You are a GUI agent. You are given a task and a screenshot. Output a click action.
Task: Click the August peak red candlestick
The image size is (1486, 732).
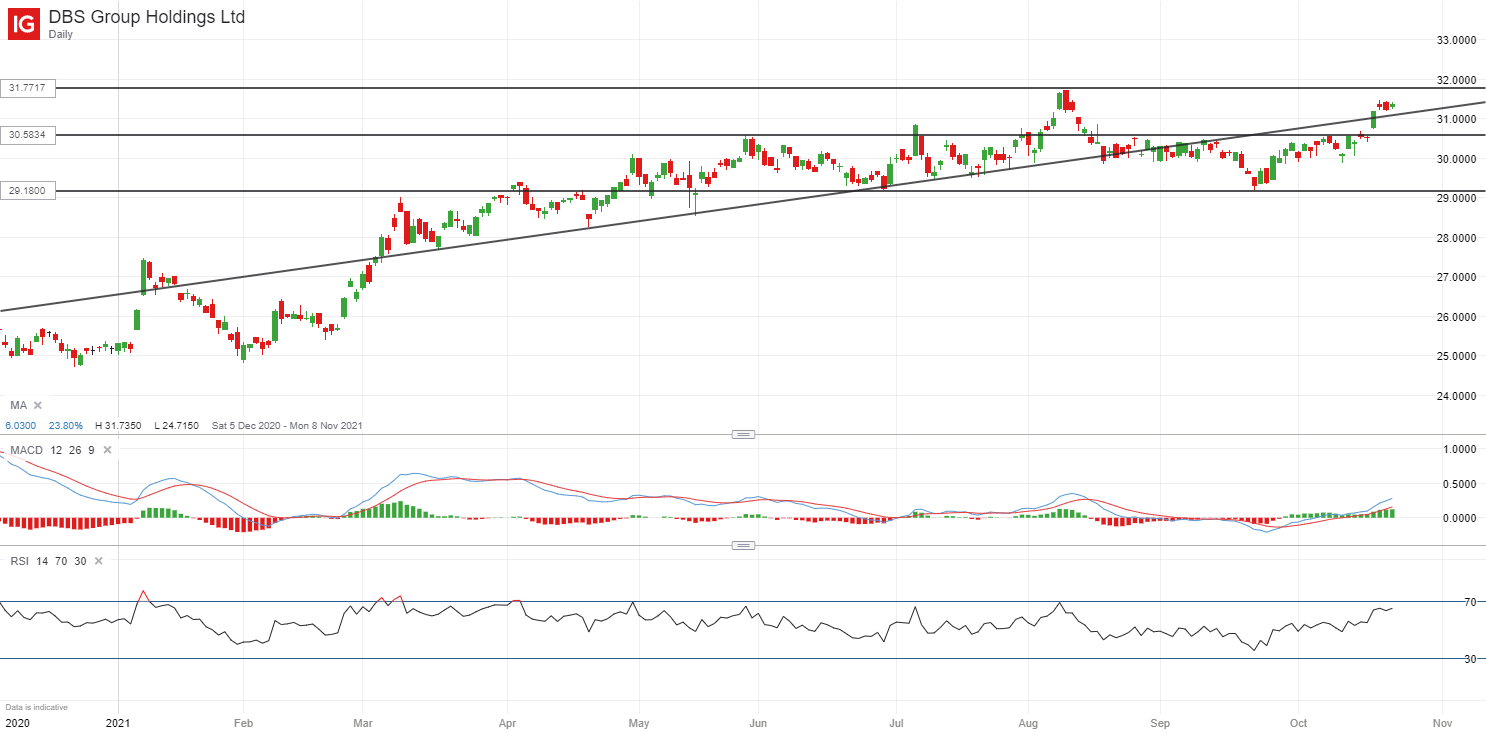click(x=1067, y=99)
